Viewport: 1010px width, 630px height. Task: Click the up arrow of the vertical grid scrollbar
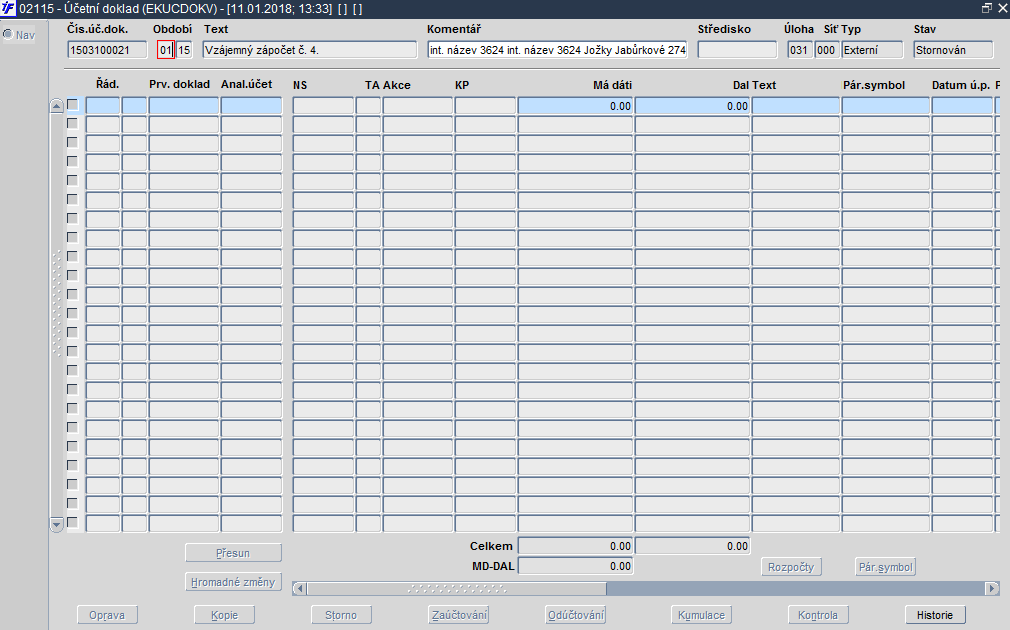click(57, 106)
